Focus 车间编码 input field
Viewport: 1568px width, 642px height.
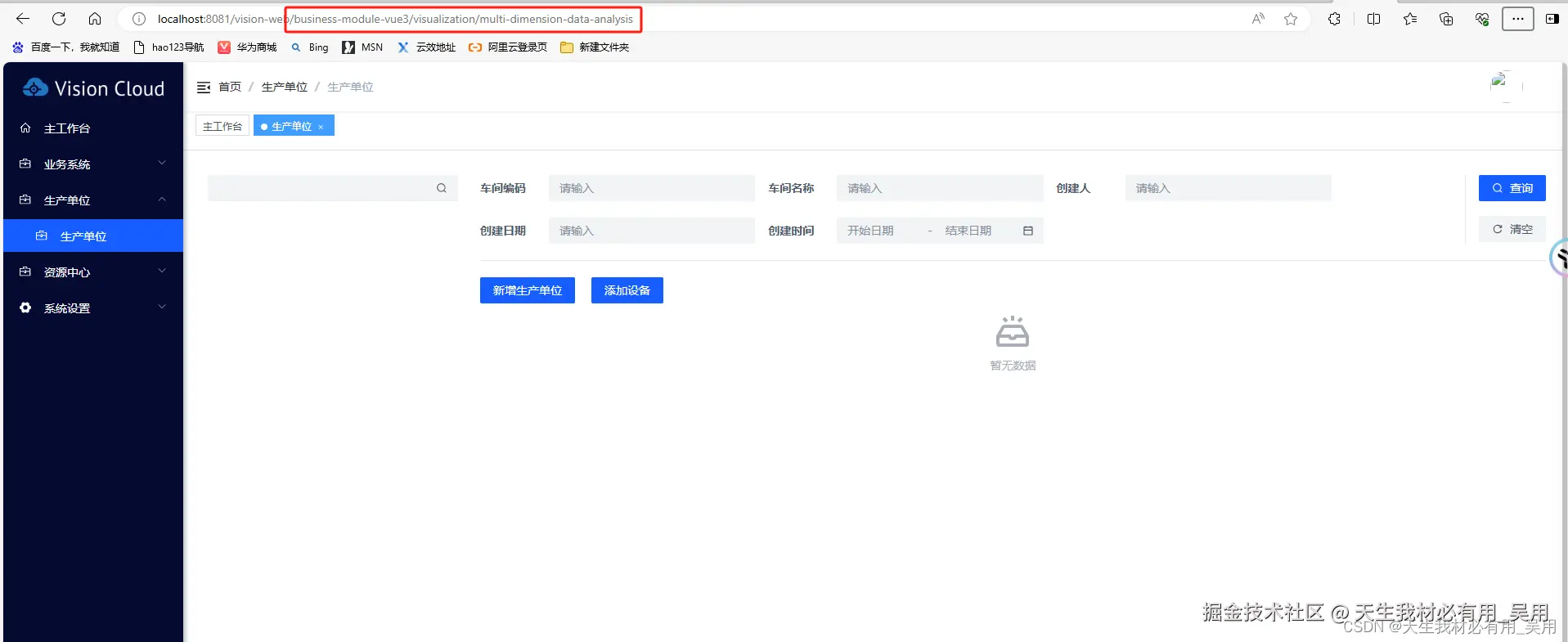pos(652,188)
